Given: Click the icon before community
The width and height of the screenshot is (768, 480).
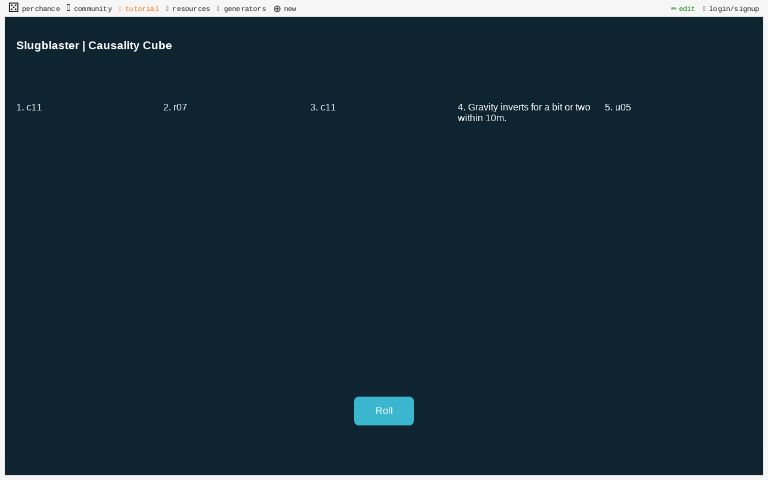Looking at the screenshot, I should [69, 8].
